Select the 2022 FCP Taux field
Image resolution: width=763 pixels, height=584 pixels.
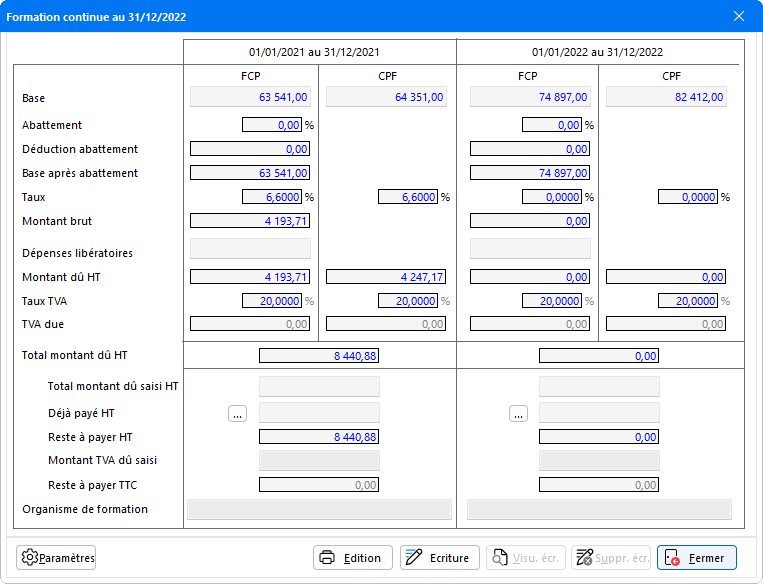[552, 197]
